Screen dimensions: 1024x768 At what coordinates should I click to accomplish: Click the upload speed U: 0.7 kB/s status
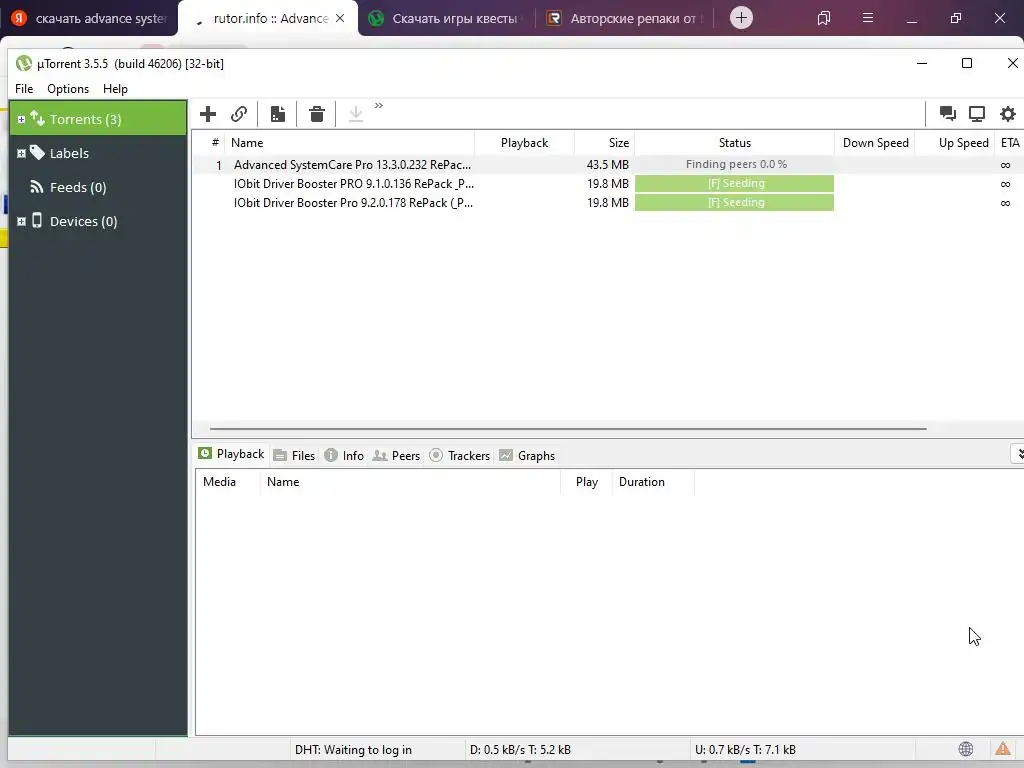pos(745,750)
